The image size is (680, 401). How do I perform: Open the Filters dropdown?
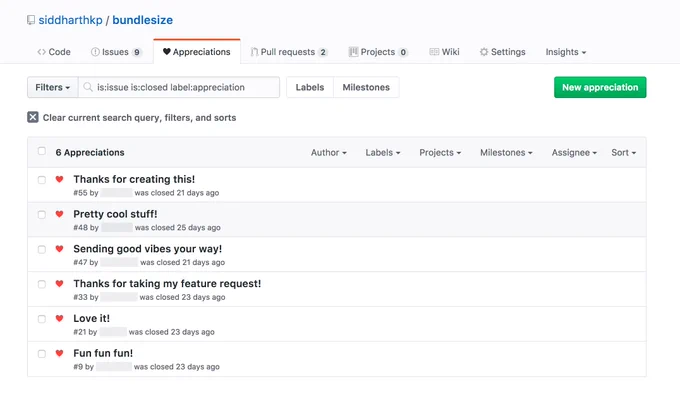(x=52, y=87)
